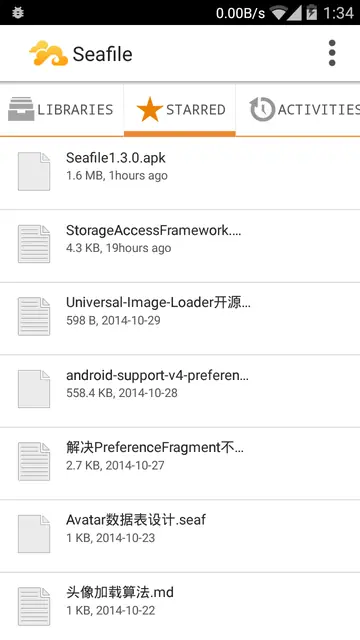Tap the Activities clock icon
Screen dimensions: 360x640
click(x=262, y=109)
